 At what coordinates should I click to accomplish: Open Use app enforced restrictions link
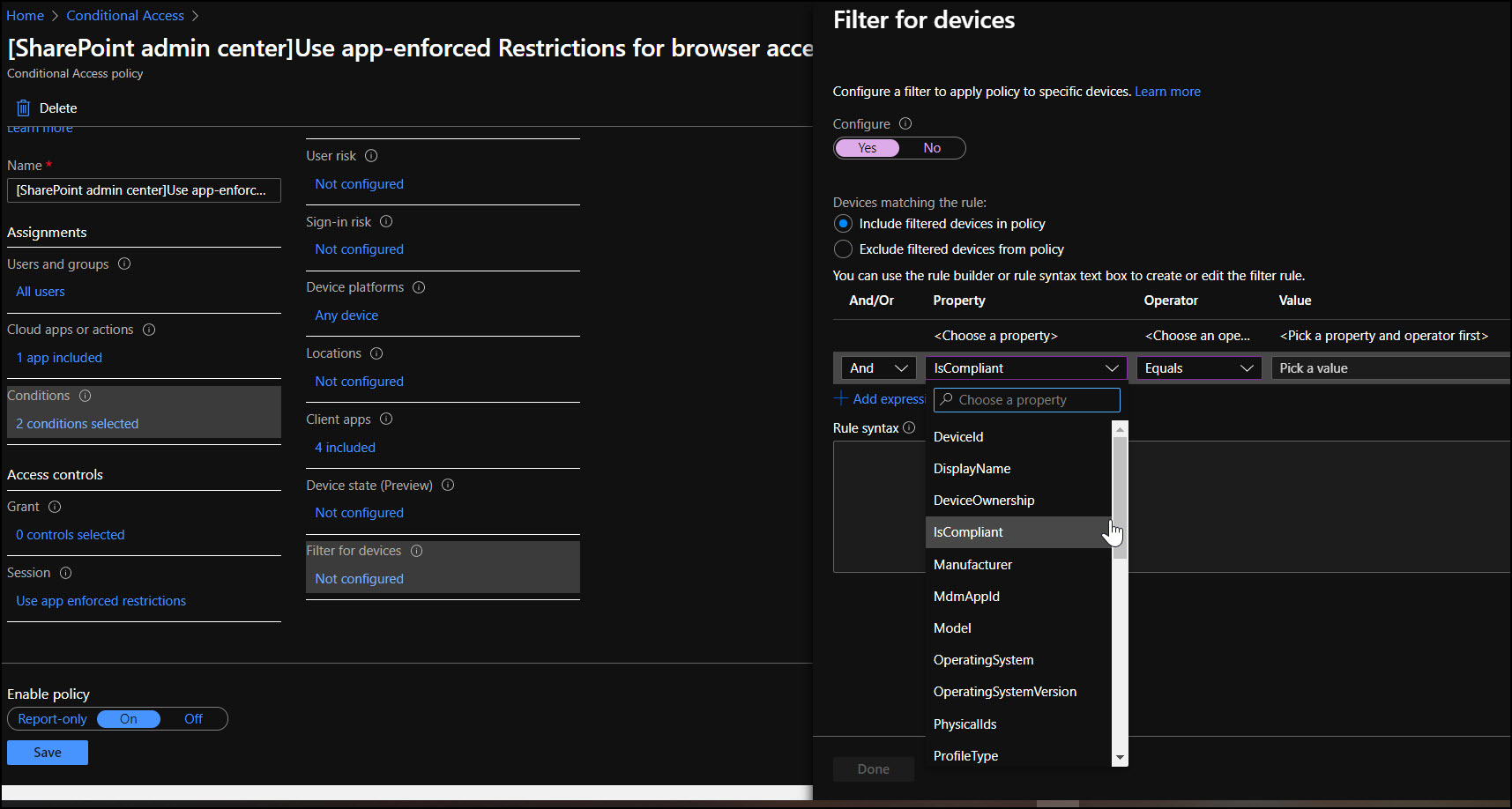click(101, 601)
